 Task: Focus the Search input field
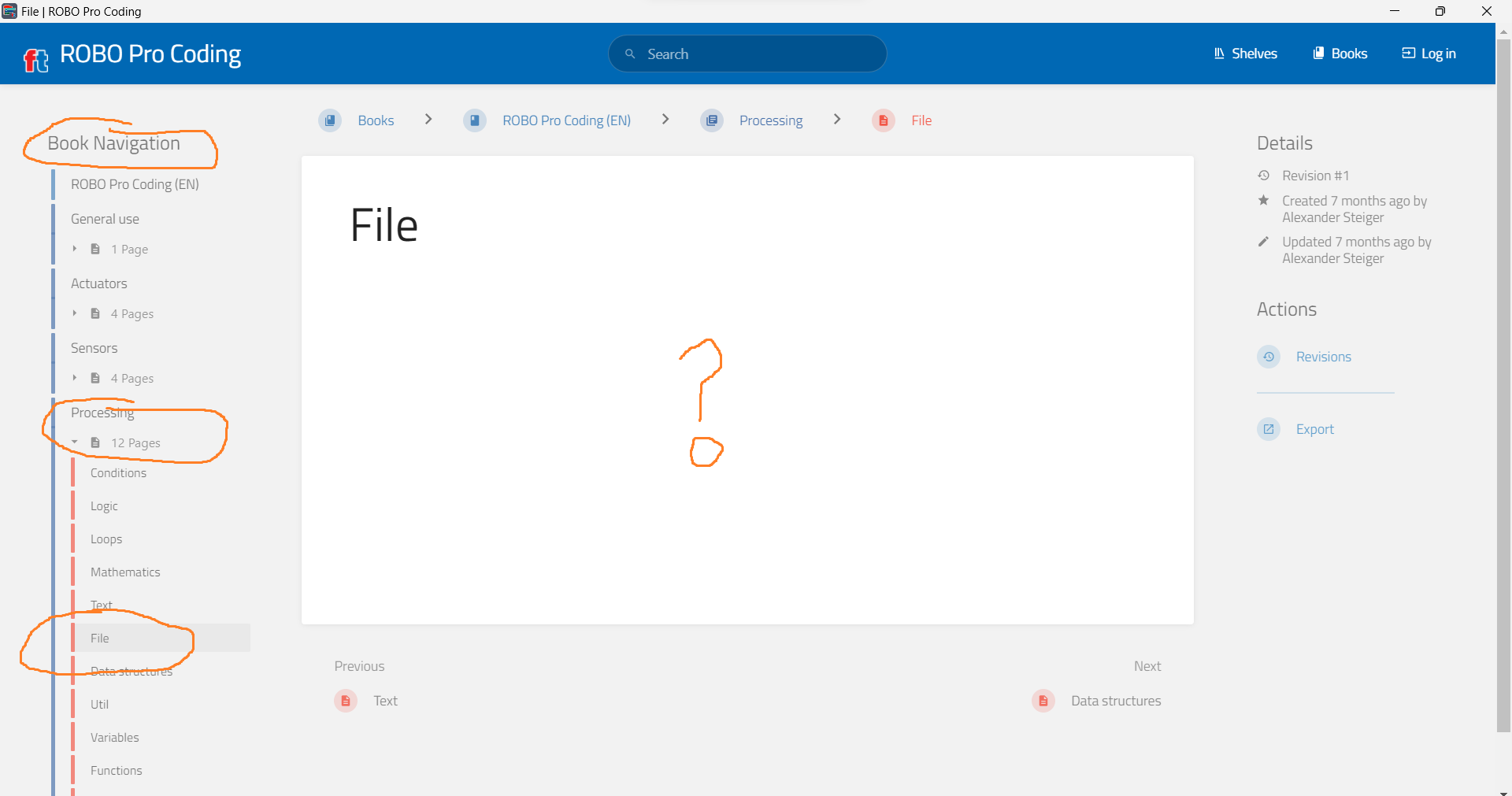[747, 54]
